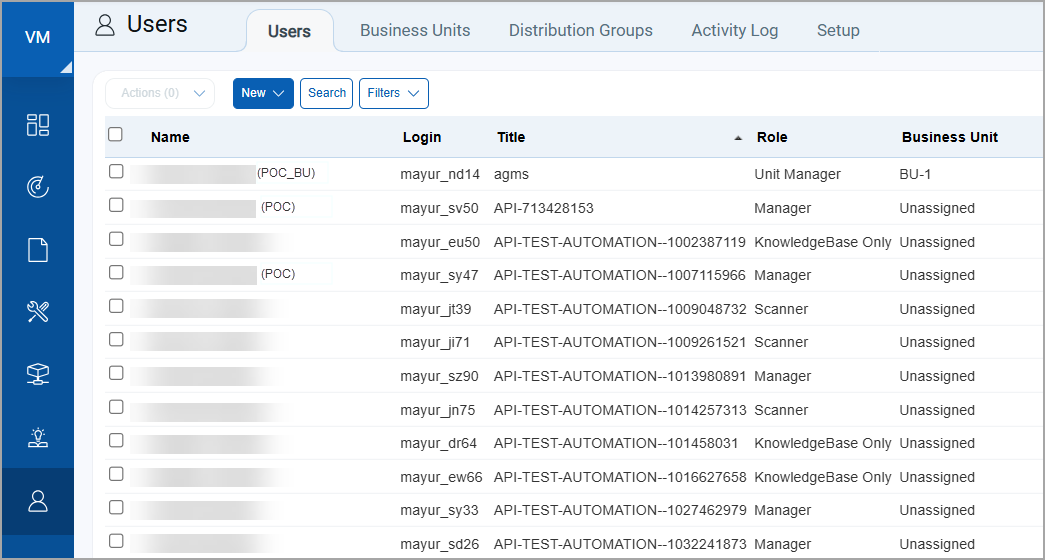Select the Users person icon in sidebar
This screenshot has height=560, width=1045.
tap(37, 501)
